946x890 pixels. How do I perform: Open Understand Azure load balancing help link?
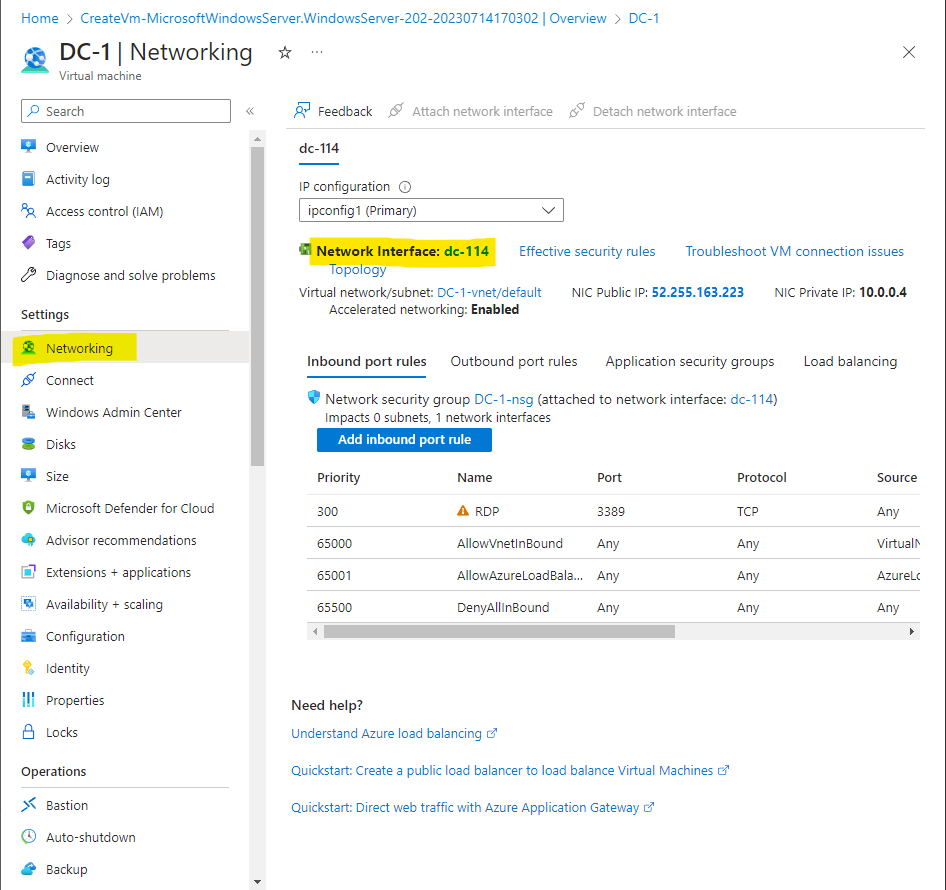pos(394,733)
